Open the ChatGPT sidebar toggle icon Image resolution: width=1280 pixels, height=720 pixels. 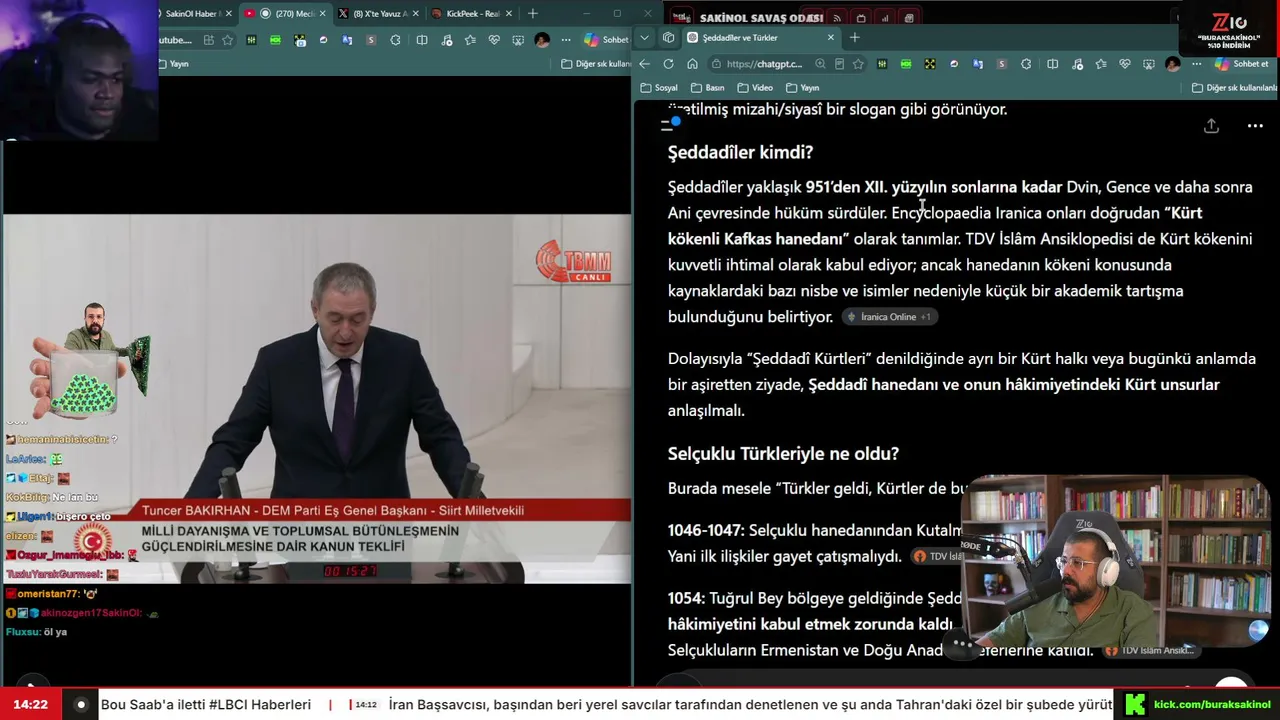click(670, 125)
